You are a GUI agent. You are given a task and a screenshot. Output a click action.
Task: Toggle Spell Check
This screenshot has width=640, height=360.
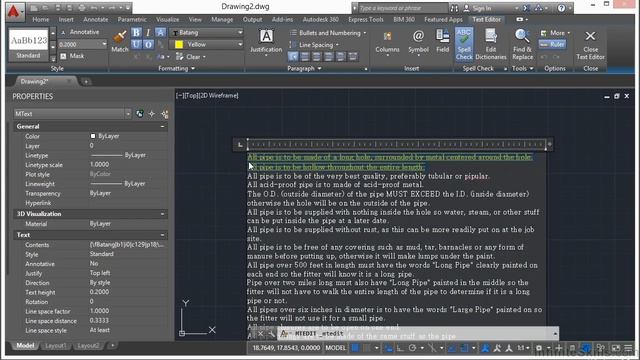pos(464,44)
